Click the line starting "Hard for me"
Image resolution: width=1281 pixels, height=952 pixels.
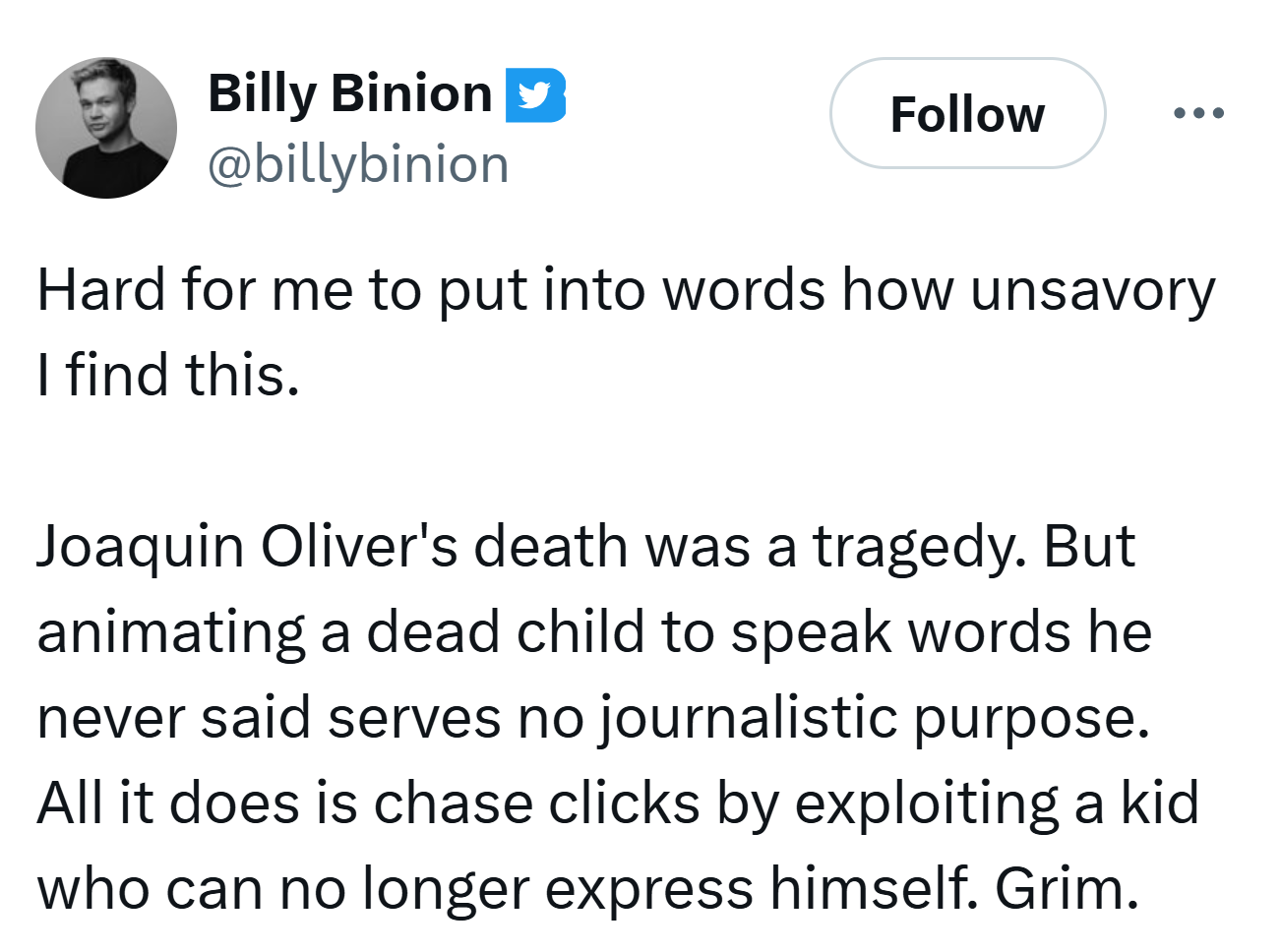[x=394, y=291]
